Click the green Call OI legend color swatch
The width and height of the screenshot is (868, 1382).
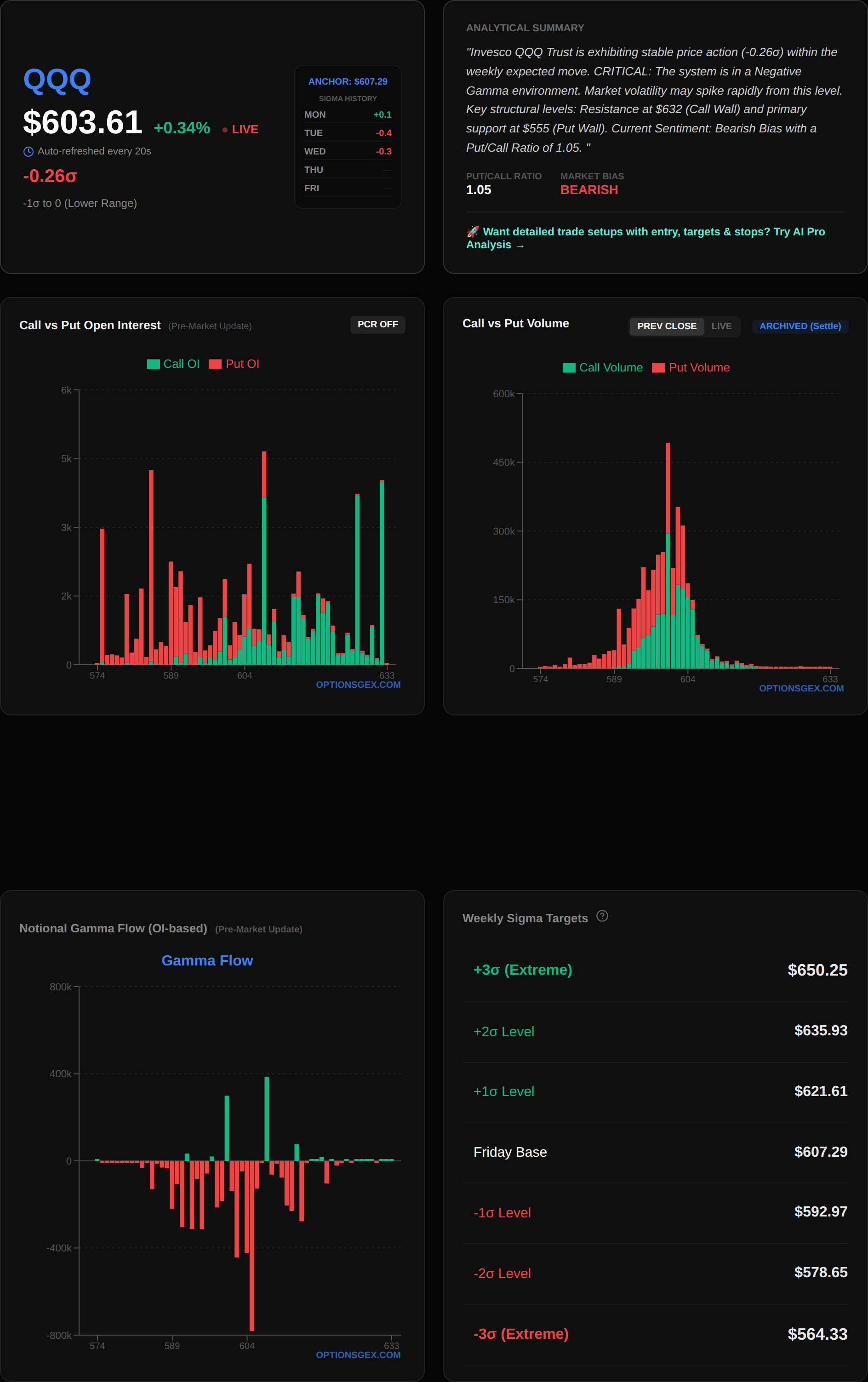pyautogui.click(x=153, y=364)
